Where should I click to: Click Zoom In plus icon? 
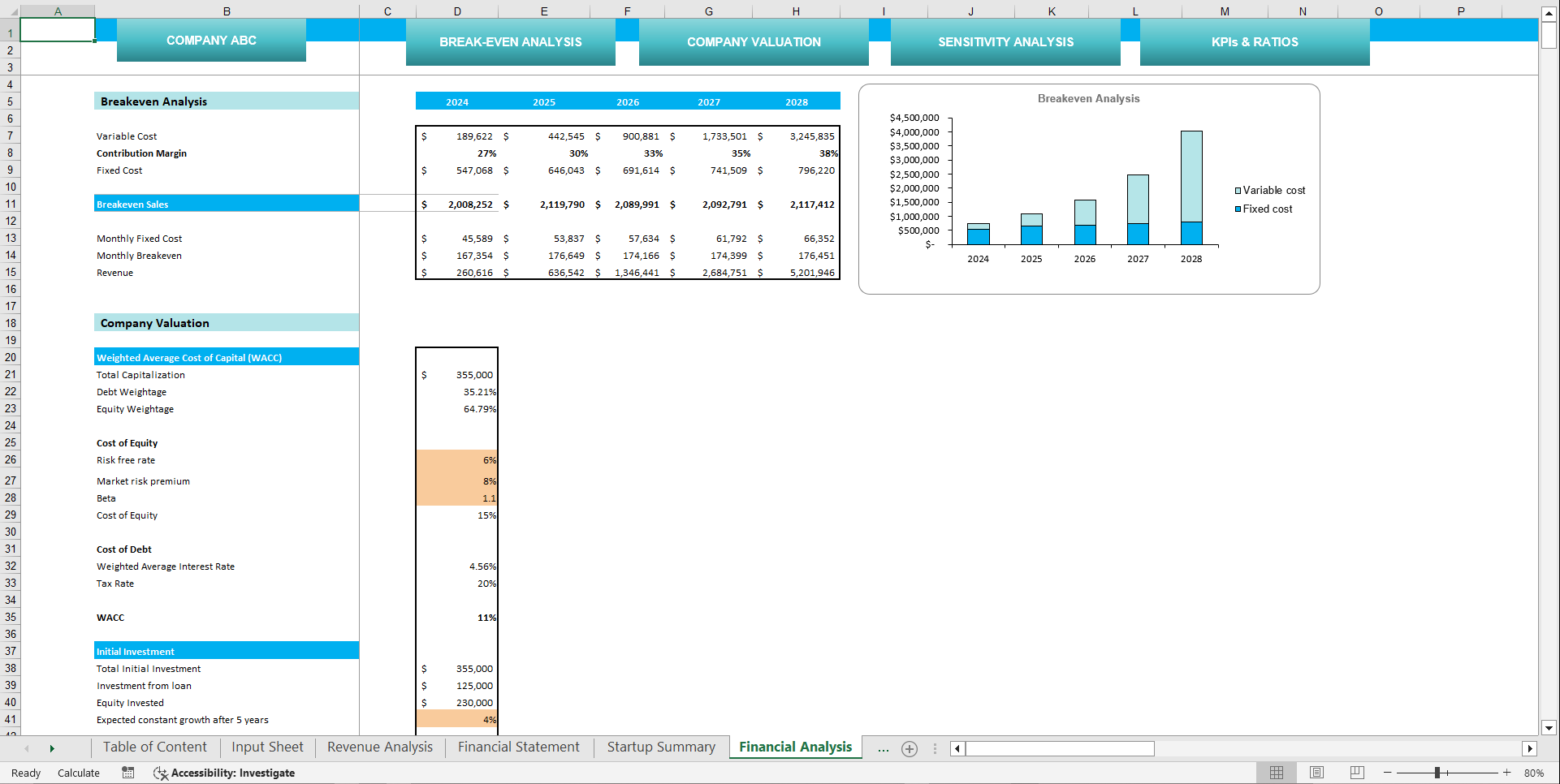1508,773
